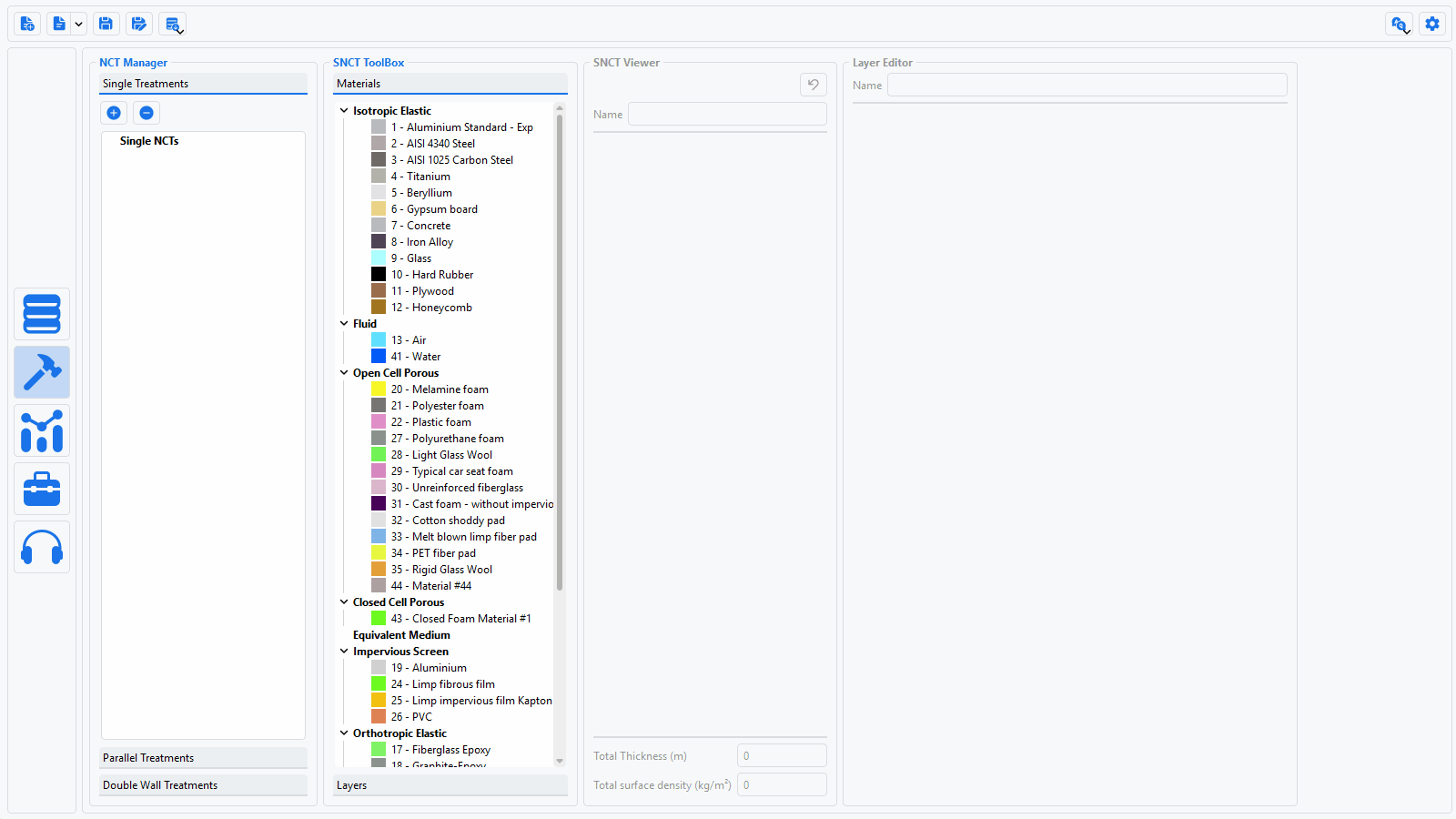The width and height of the screenshot is (1456, 819).
Task: Click the new project file icon
Action: [x=27, y=24]
